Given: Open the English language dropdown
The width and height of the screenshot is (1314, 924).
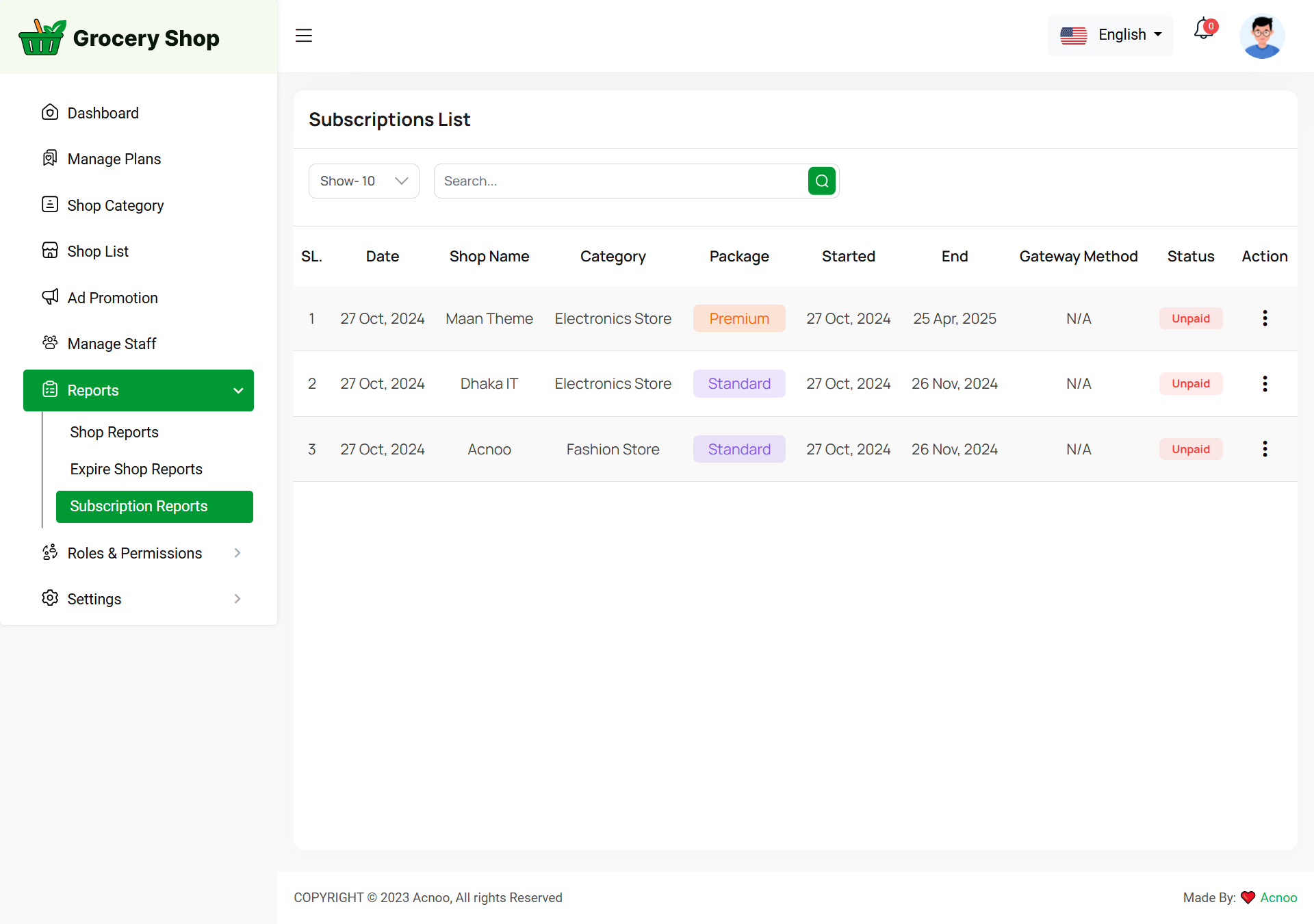Looking at the screenshot, I should tap(1110, 35).
